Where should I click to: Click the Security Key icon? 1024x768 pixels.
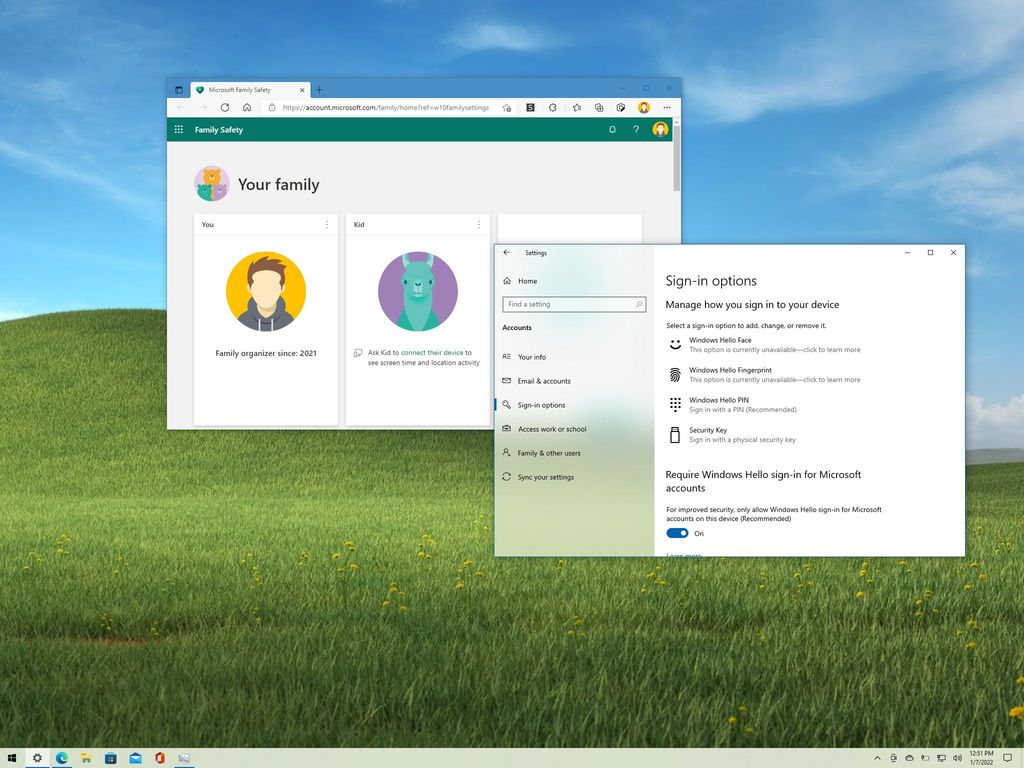(x=677, y=433)
